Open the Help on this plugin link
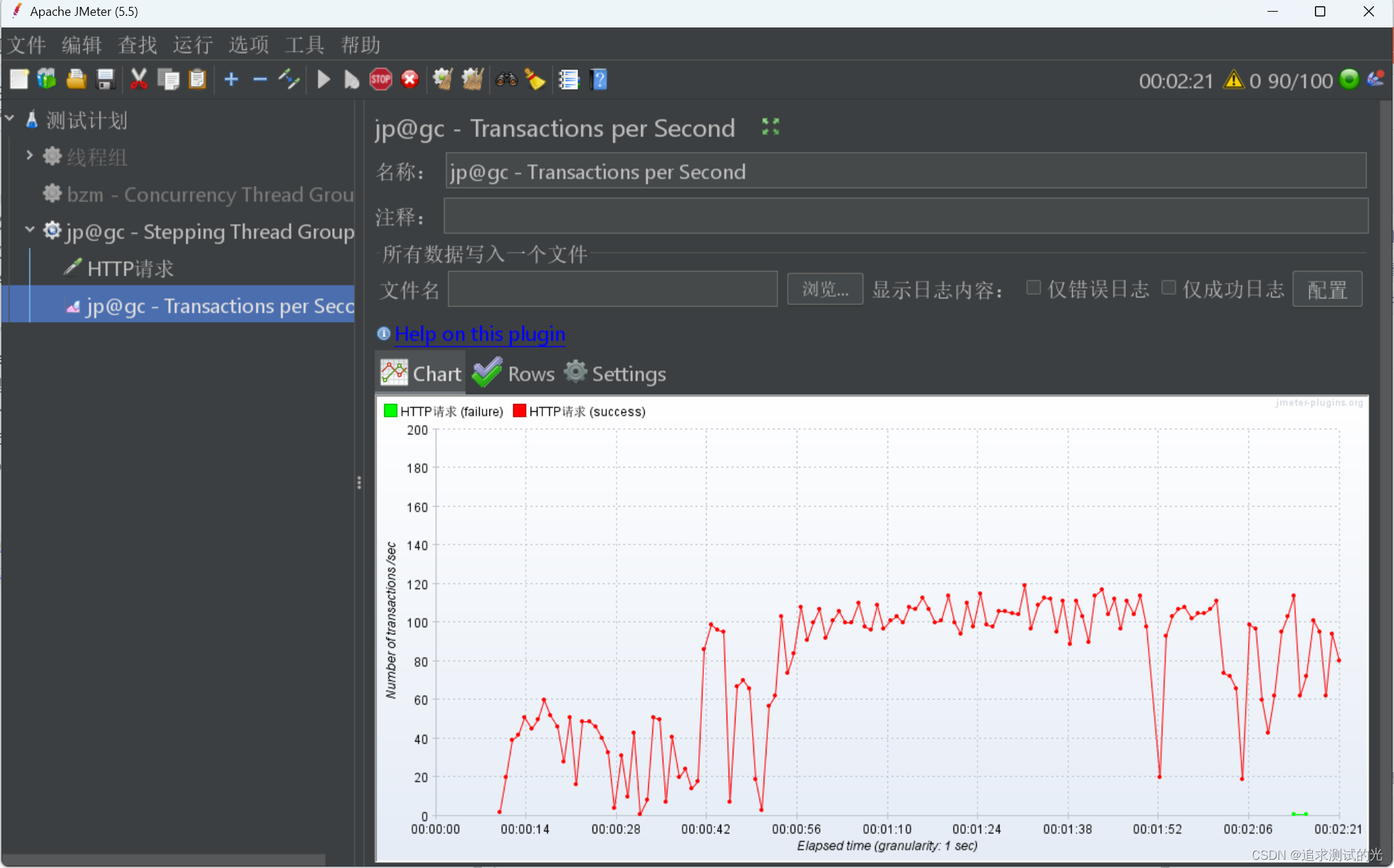Viewport: 1394px width, 868px height. coord(479,334)
